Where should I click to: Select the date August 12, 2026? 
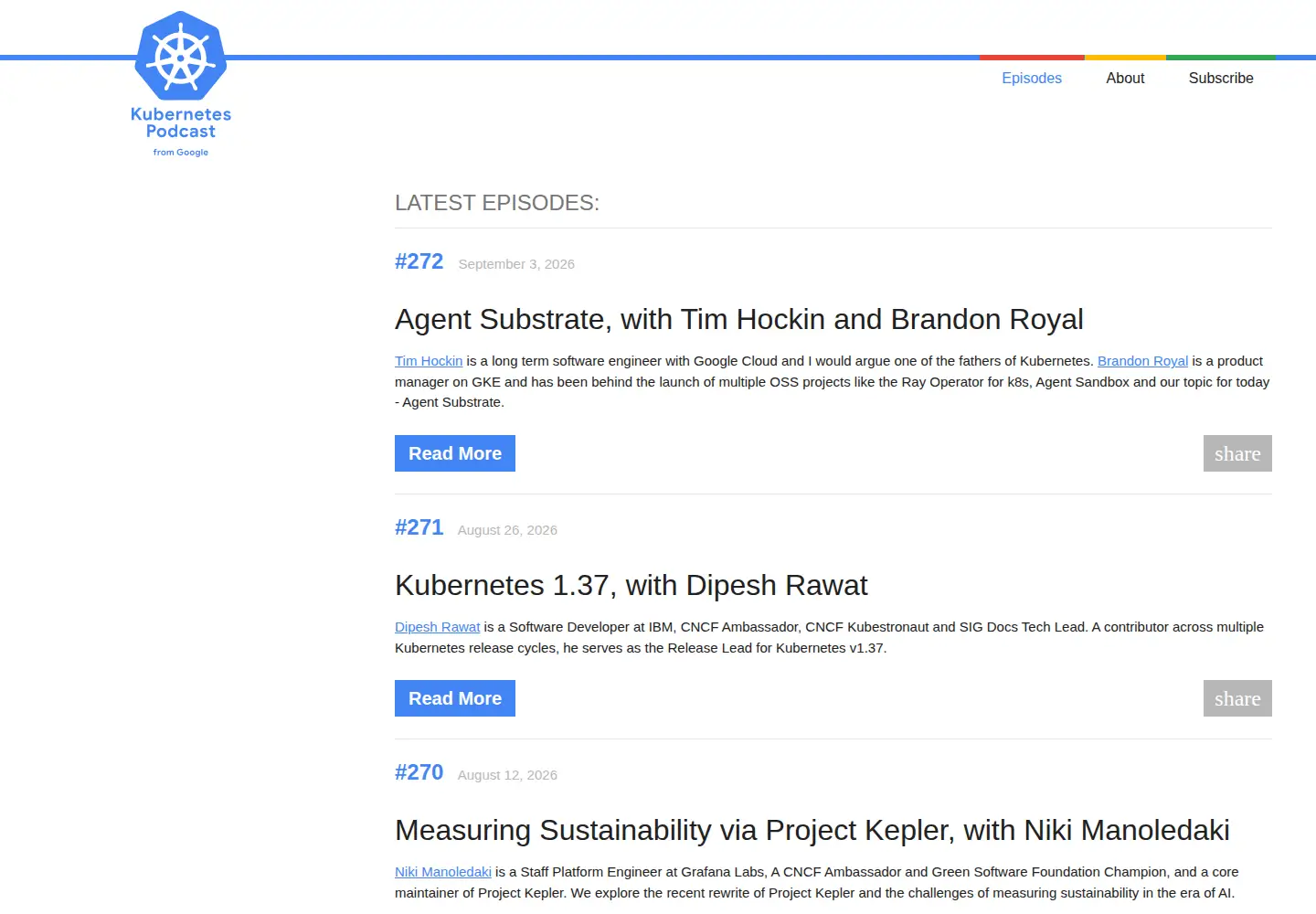[507, 775]
